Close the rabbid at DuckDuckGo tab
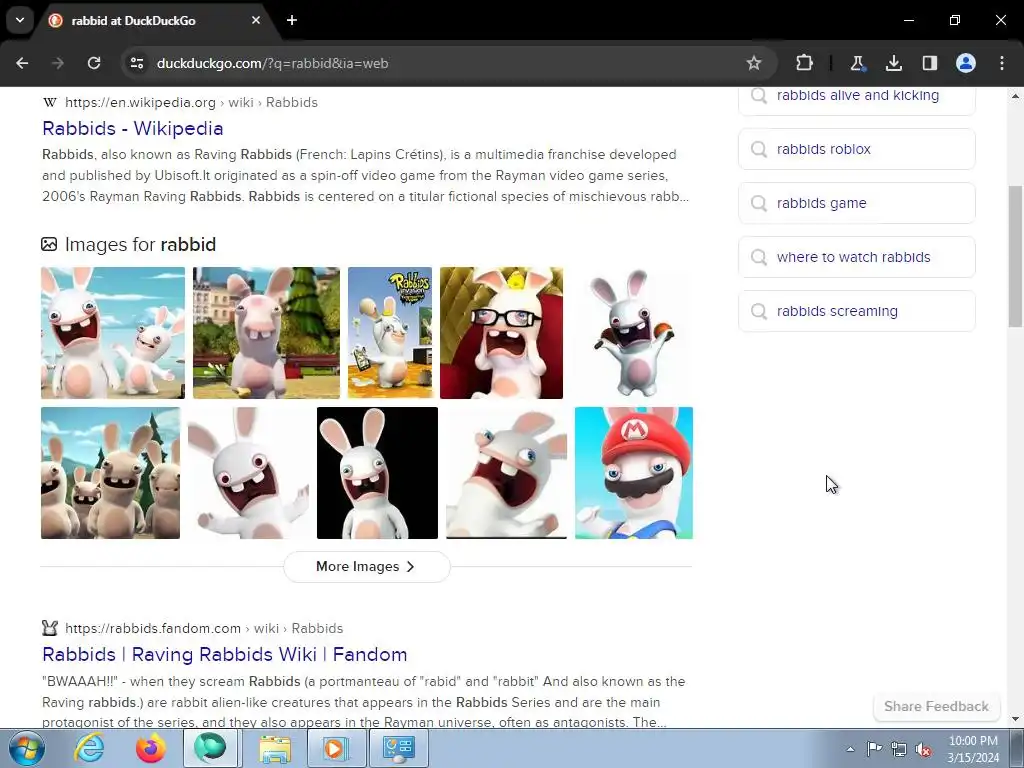Viewport: 1024px width, 768px height. pos(256,20)
